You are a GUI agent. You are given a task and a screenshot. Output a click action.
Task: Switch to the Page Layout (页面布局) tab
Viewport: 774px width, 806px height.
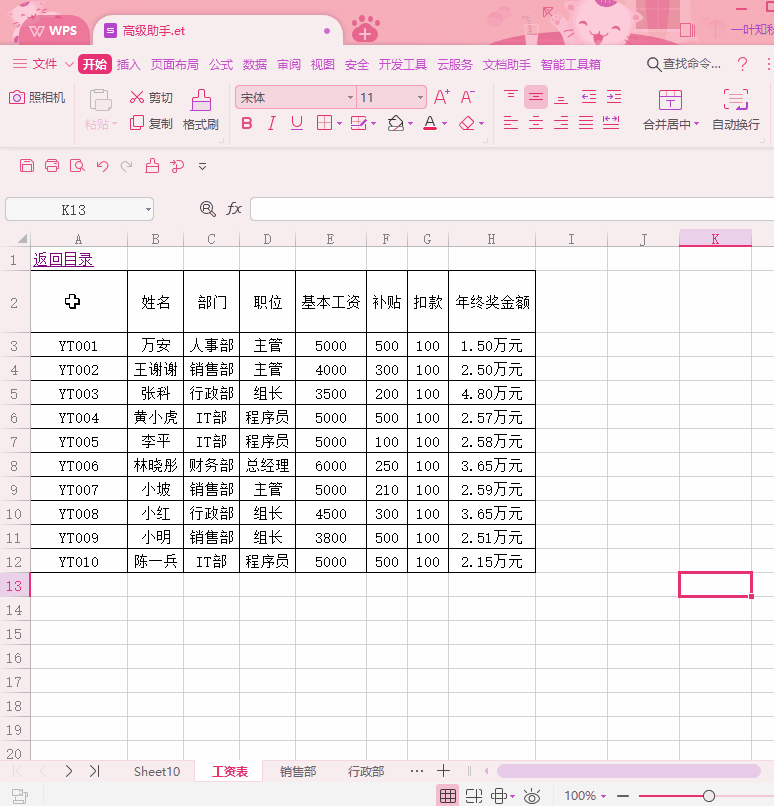pyautogui.click(x=174, y=64)
